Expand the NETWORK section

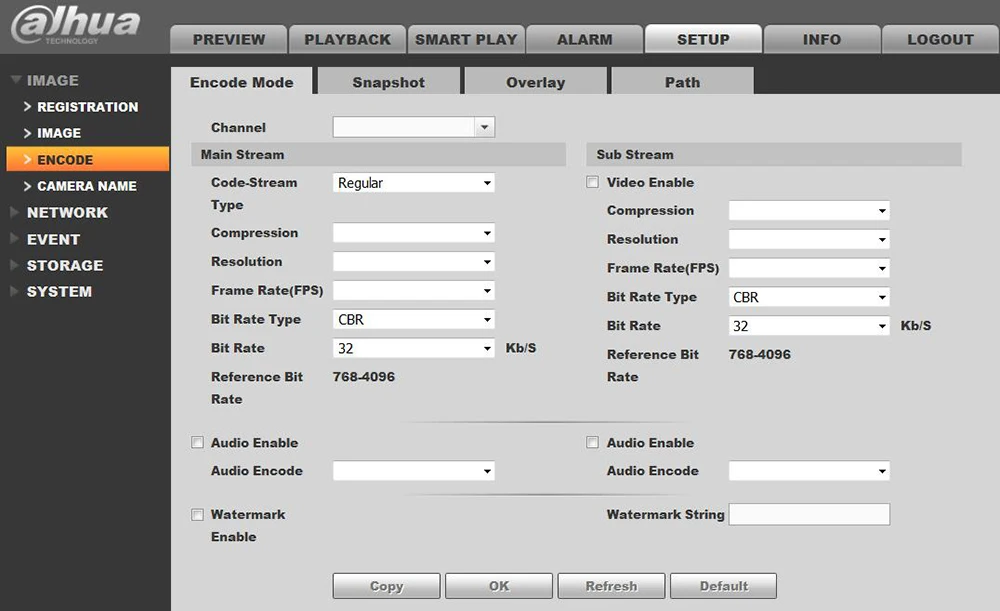pos(67,212)
